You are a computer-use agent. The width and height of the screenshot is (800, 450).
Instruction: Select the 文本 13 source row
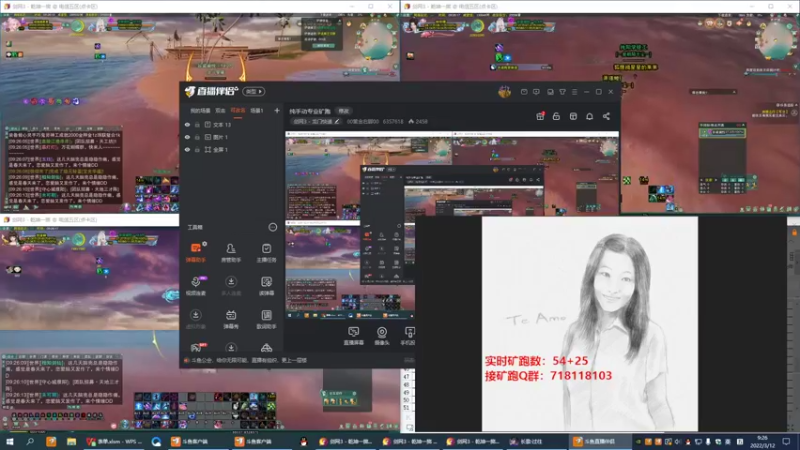(231, 124)
